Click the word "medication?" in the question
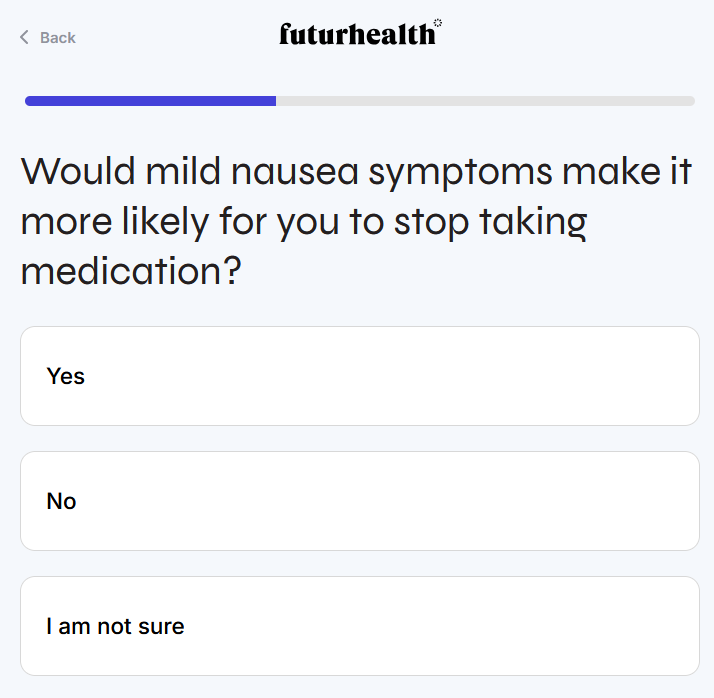The image size is (714, 698). [x=132, y=271]
